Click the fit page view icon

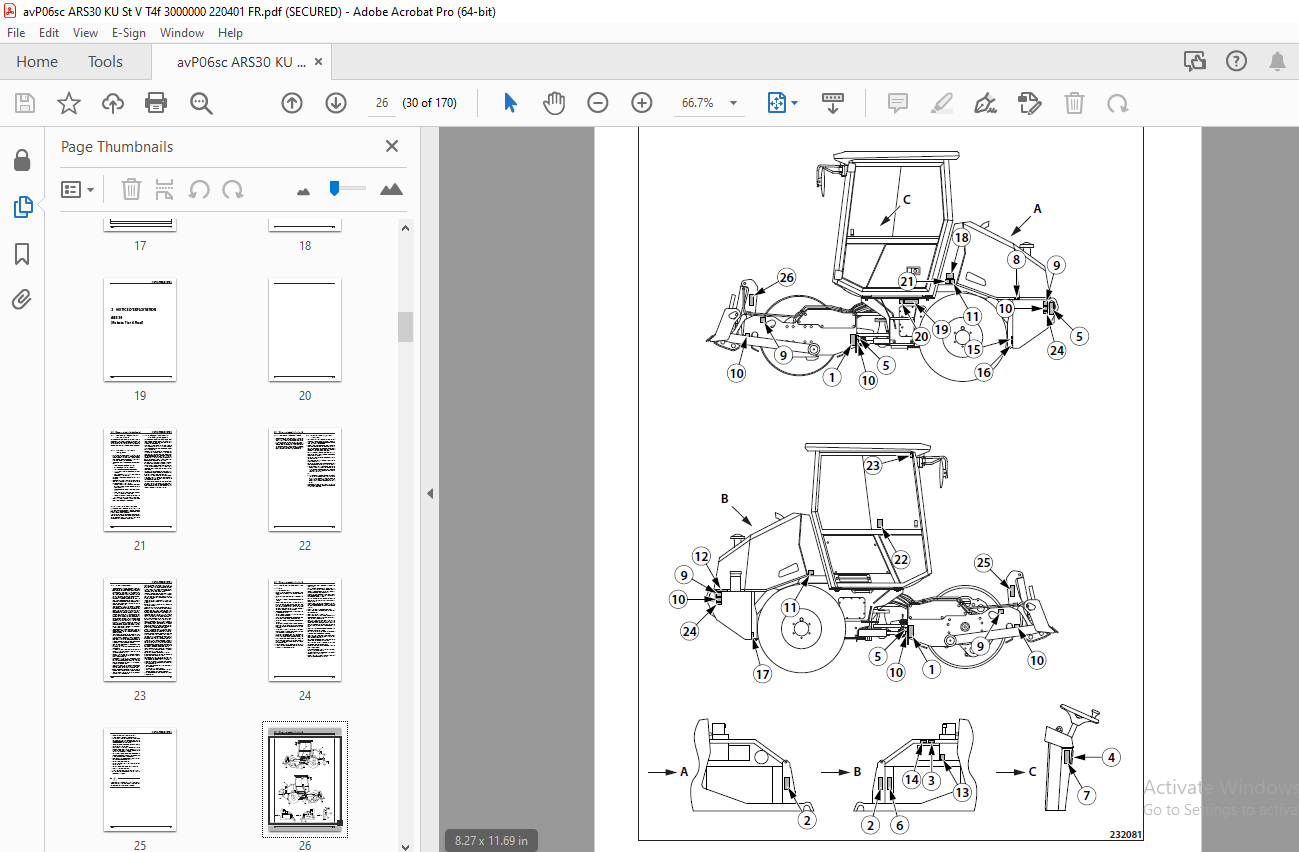pos(777,103)
